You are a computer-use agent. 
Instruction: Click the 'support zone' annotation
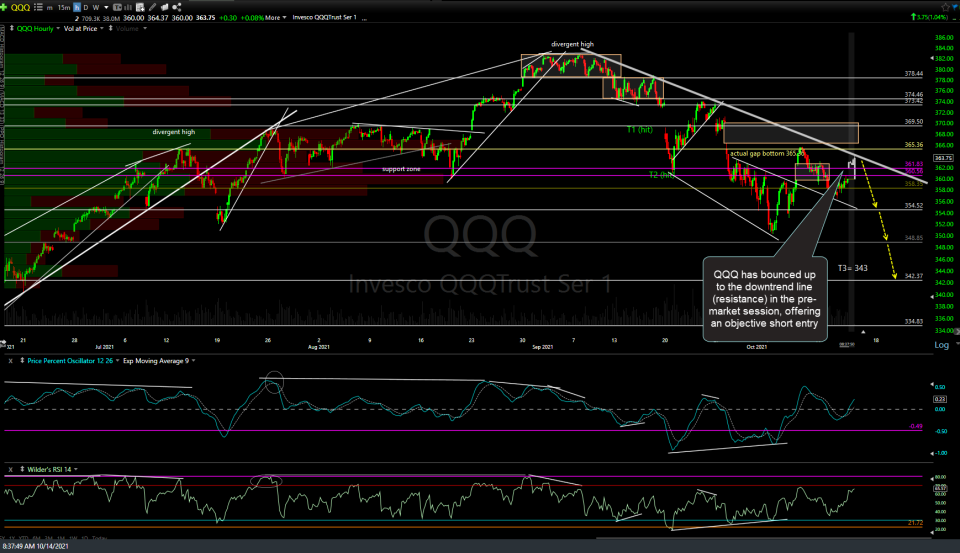tap(401, 169)
